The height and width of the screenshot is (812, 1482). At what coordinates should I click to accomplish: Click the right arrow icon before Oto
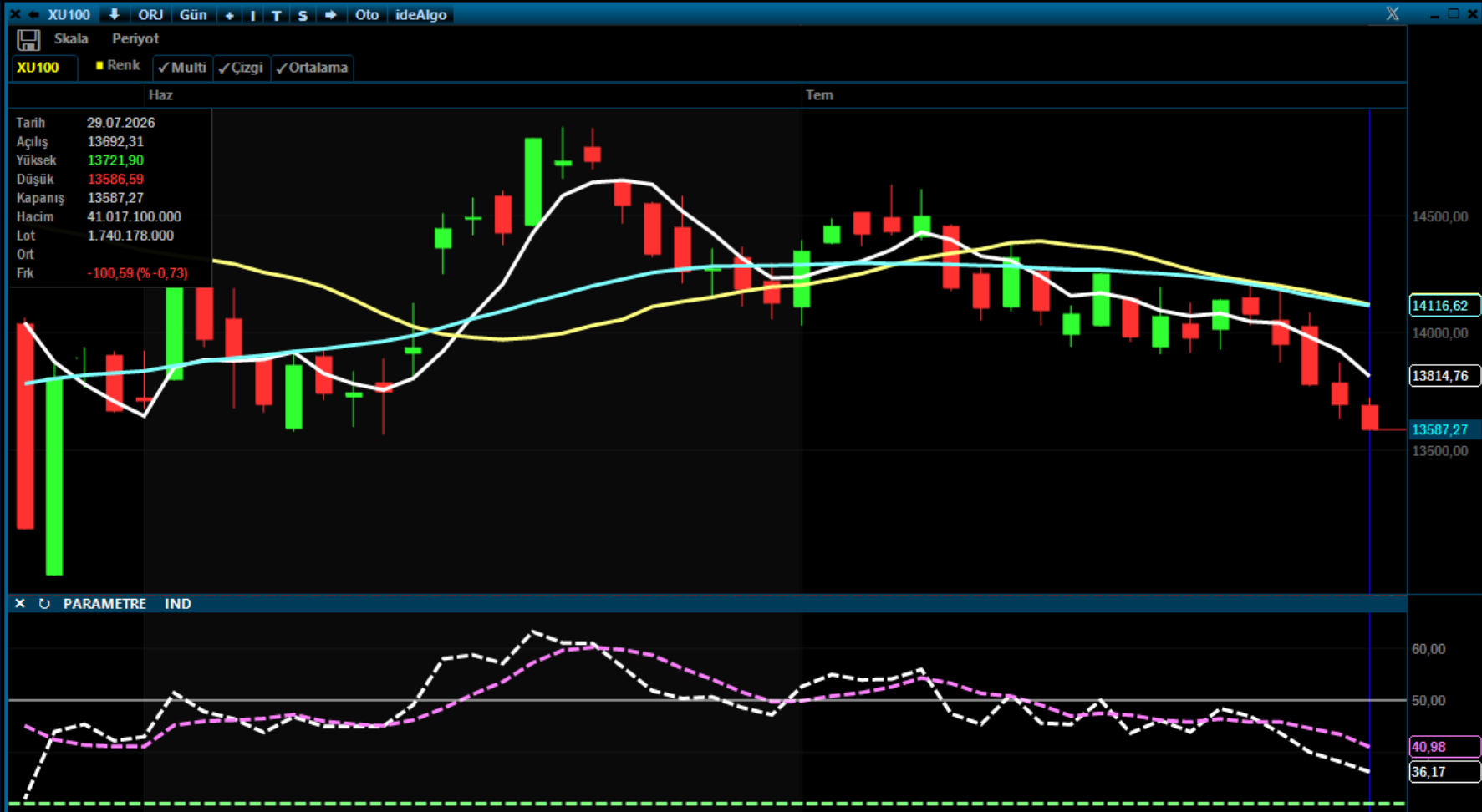(331, 15)
